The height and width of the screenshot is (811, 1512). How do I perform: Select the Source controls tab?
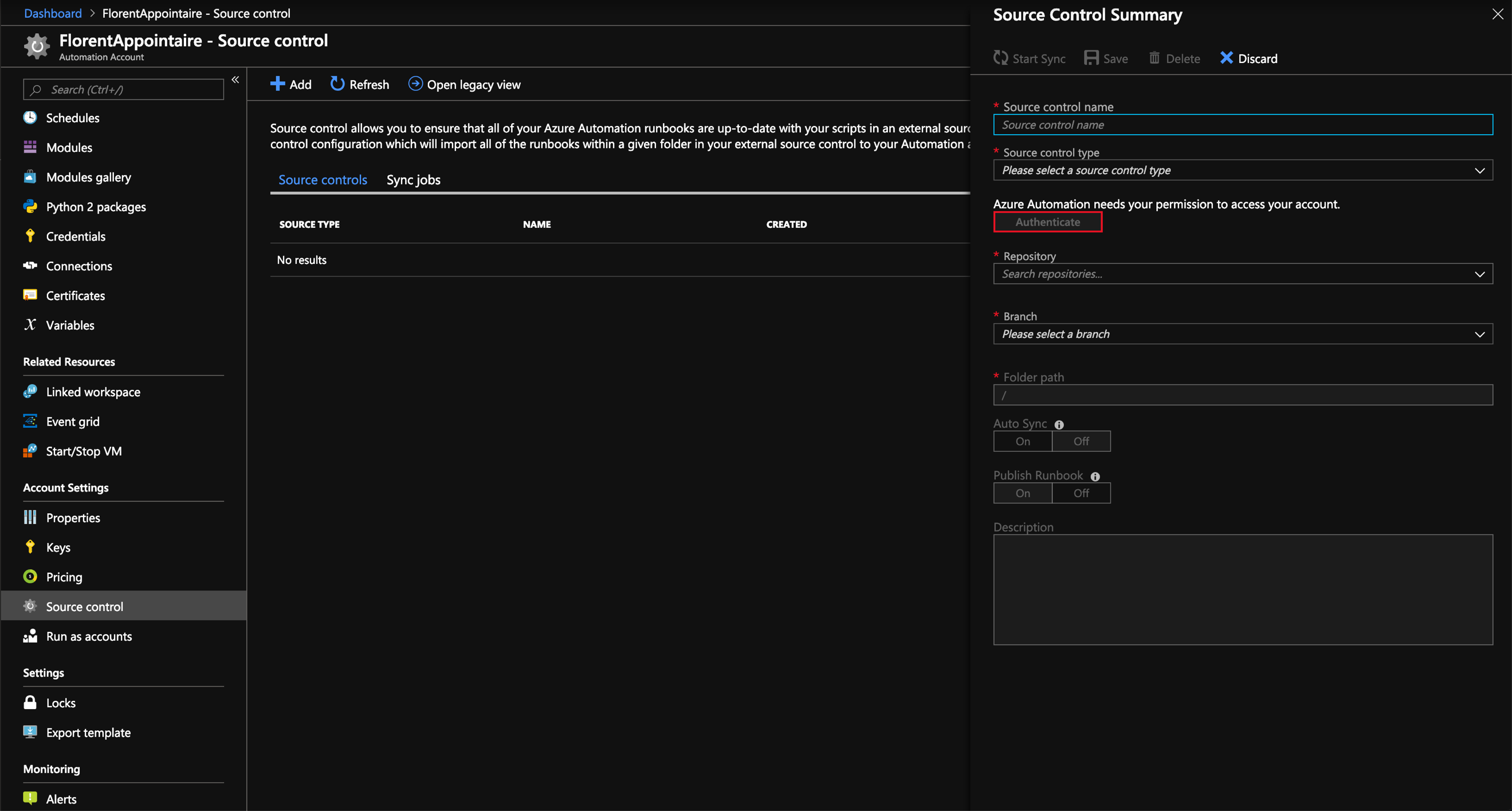click(x=322, y=179)
